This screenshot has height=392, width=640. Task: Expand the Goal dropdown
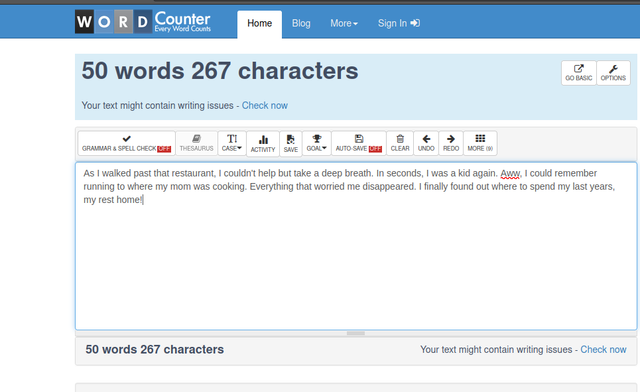click(x=317, y=143)
